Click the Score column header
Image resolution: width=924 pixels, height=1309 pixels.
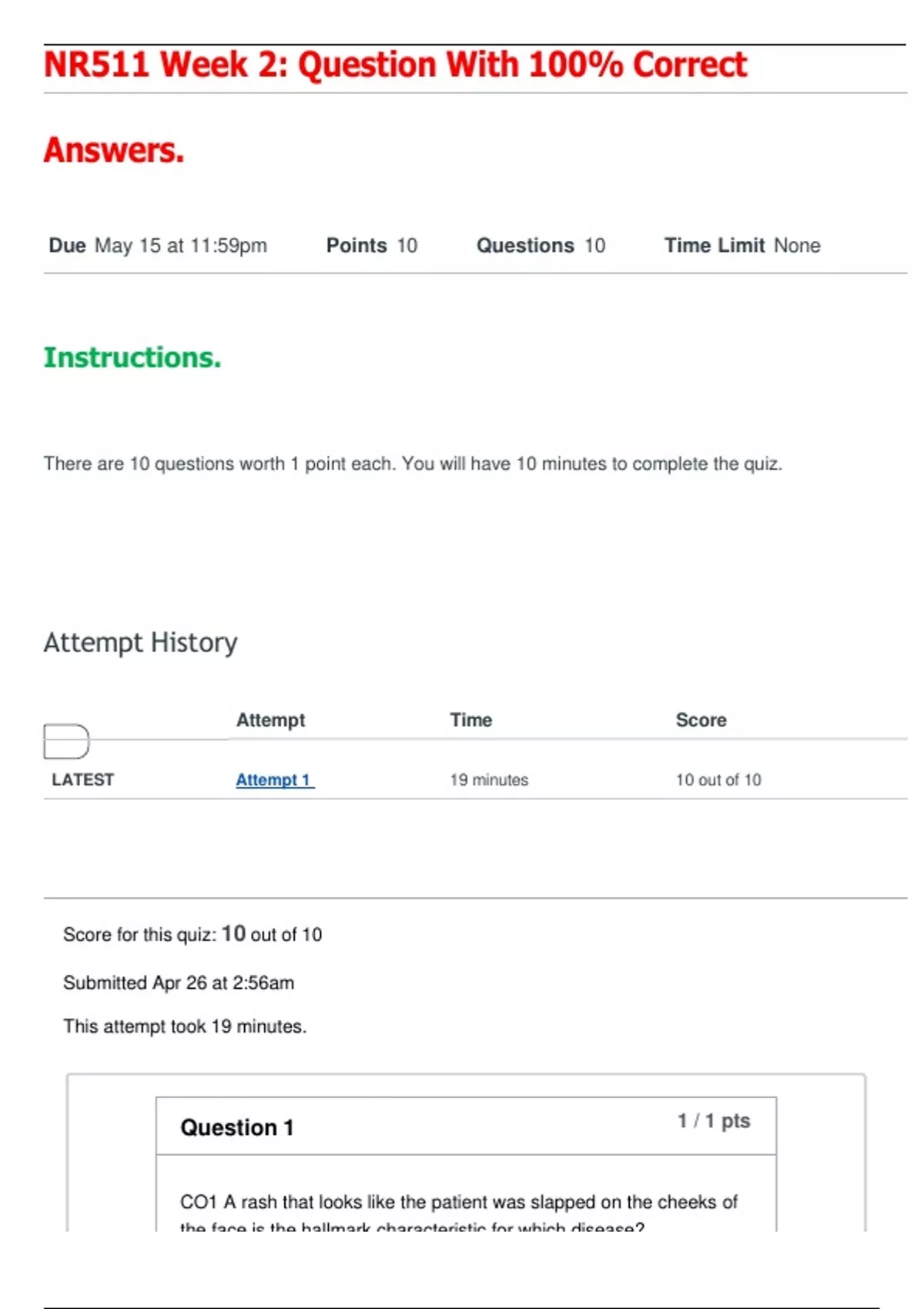click(701, 720)
